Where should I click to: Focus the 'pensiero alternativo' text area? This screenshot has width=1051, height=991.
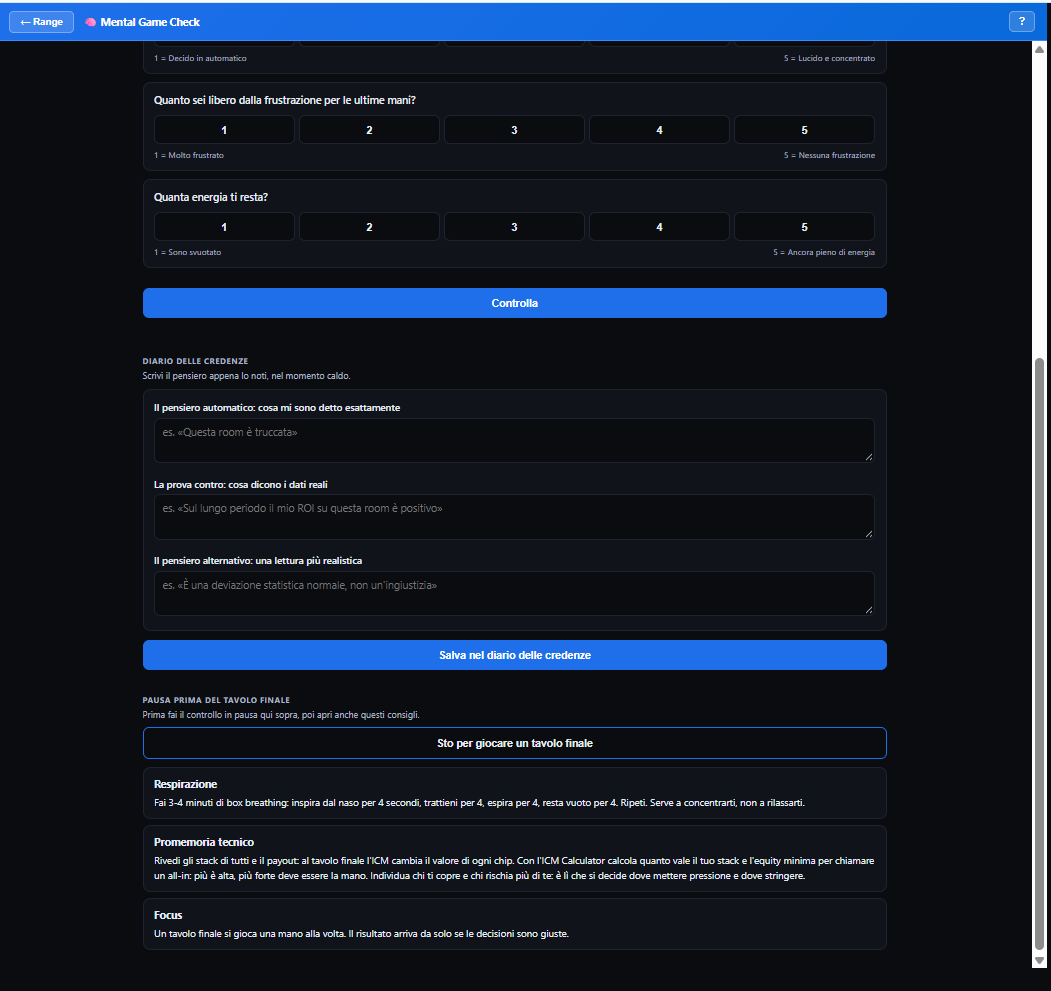(514, 593)
